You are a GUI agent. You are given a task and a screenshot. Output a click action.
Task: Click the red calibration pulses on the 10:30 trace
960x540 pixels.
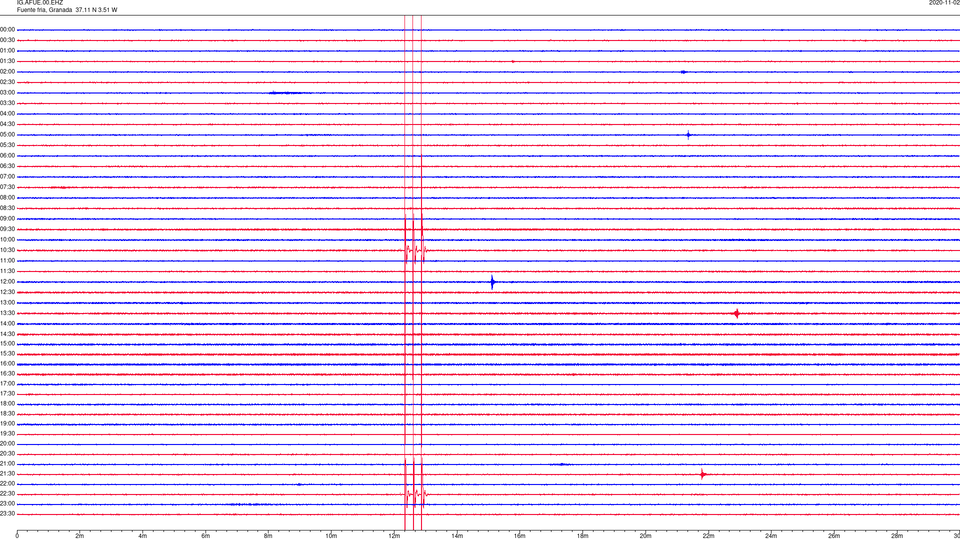416,250
